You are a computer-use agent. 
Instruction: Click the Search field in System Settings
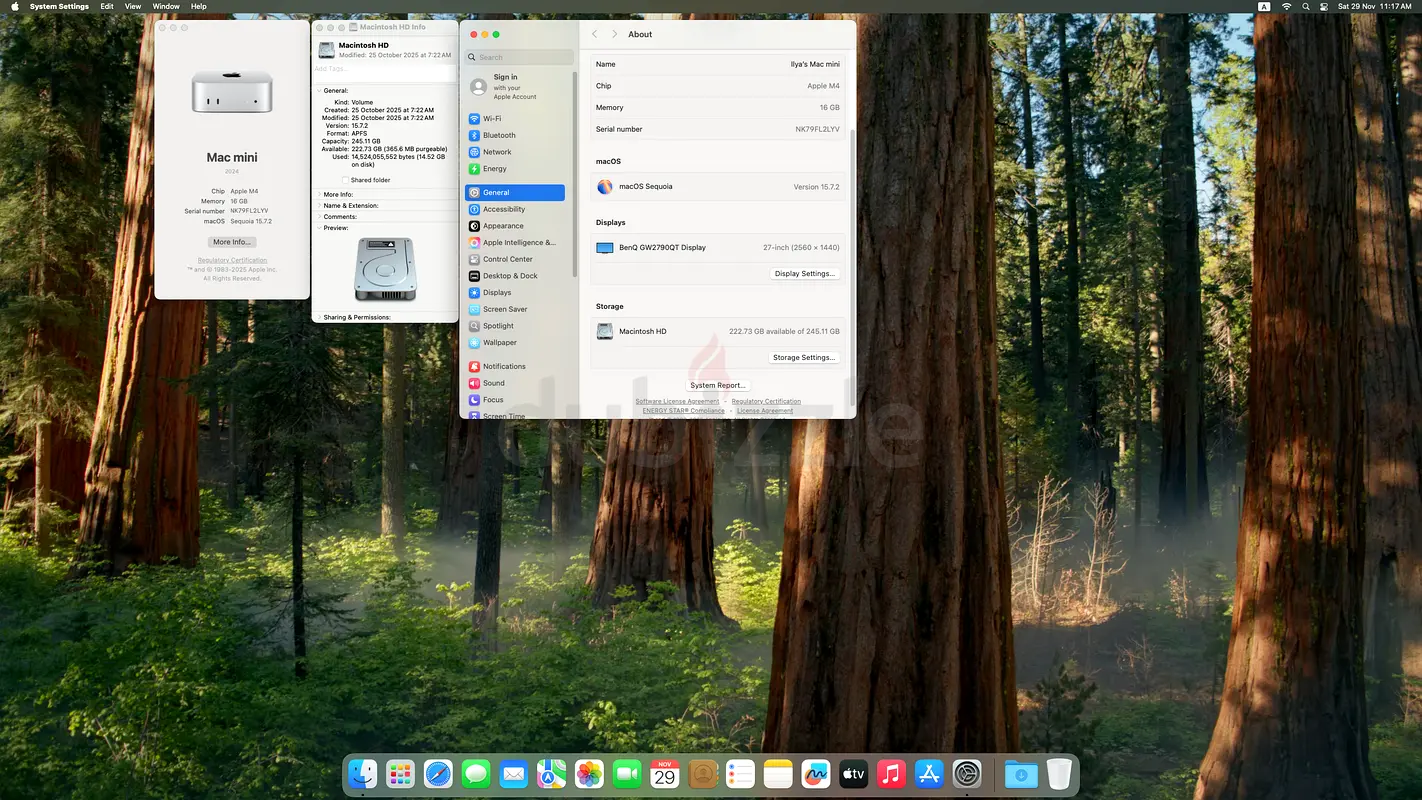520,57
